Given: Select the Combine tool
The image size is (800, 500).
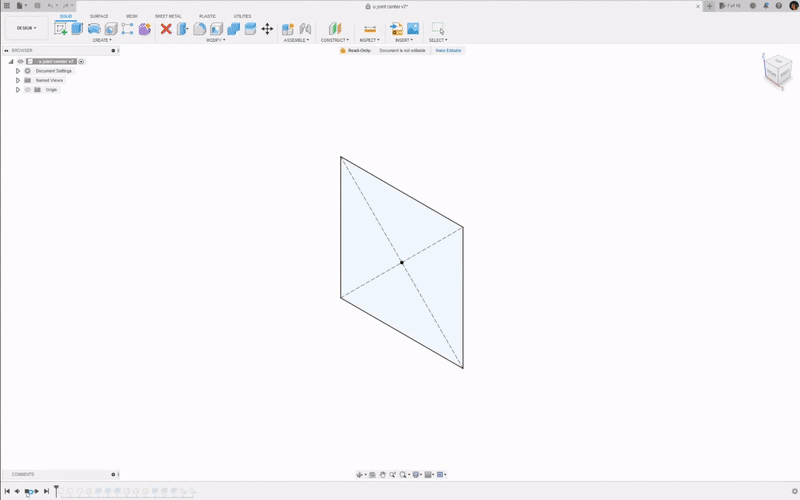Looking at the screenshot, I should tap(233, 29).
